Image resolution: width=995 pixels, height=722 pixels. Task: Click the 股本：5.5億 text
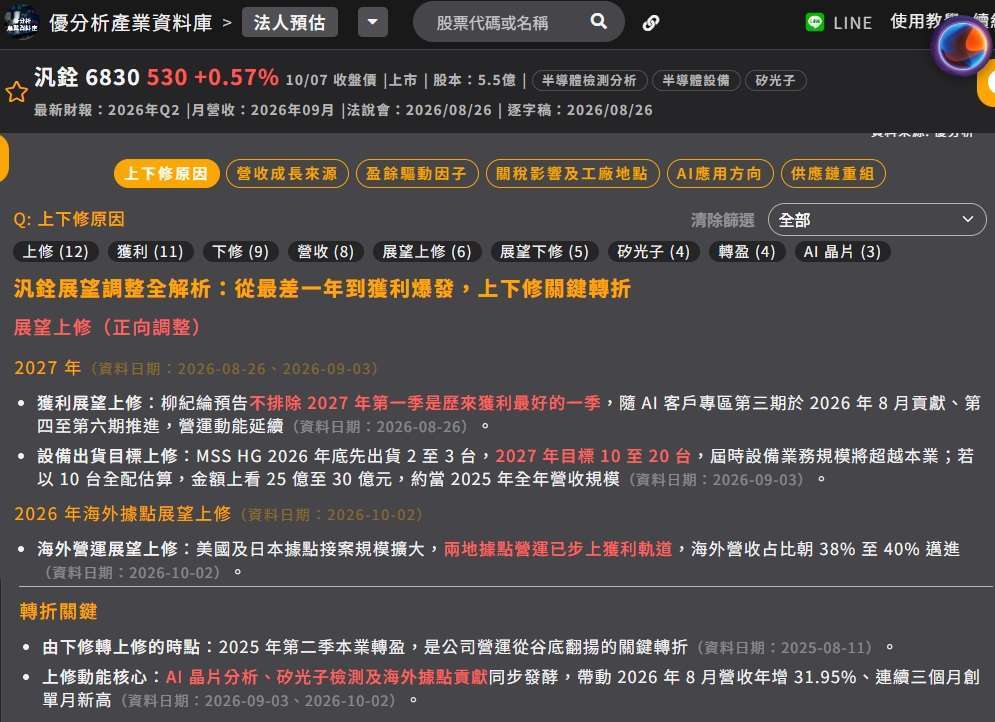pyautogui.click(x=474, y=81)
